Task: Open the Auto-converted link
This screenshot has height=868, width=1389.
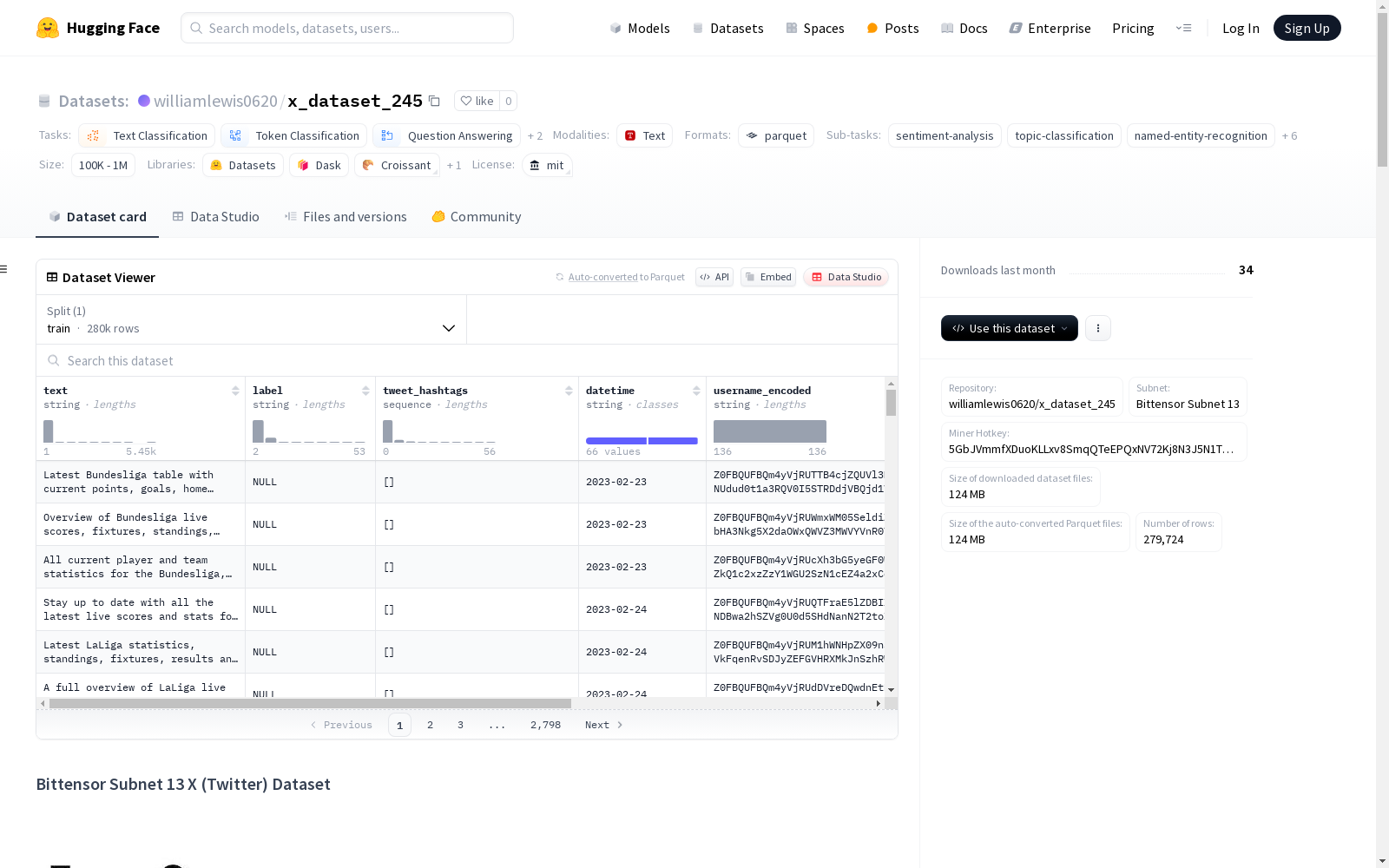Action: click(602, 277)
